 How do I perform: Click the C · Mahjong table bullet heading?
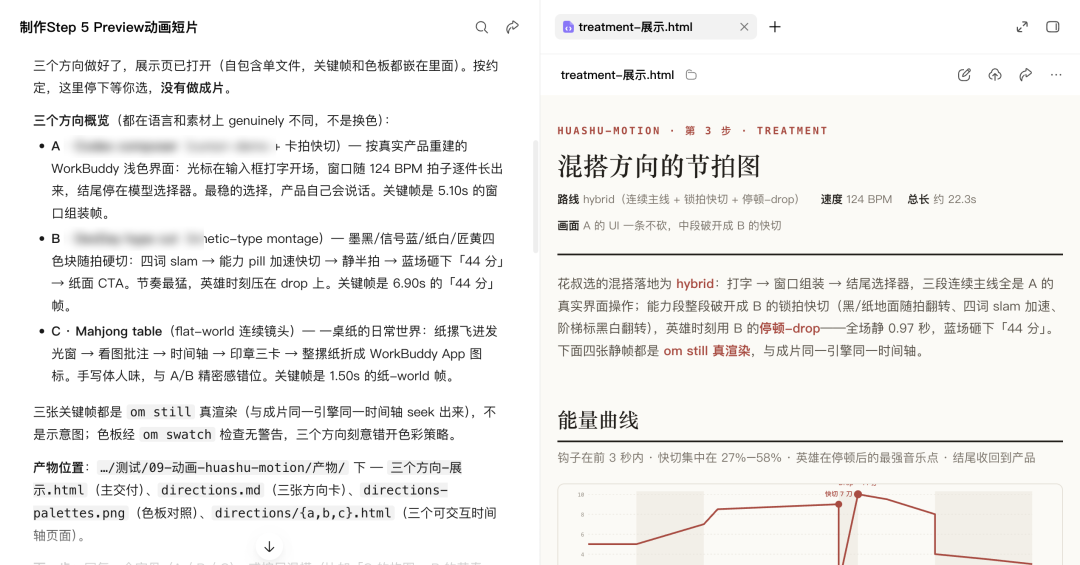point(107,331)
